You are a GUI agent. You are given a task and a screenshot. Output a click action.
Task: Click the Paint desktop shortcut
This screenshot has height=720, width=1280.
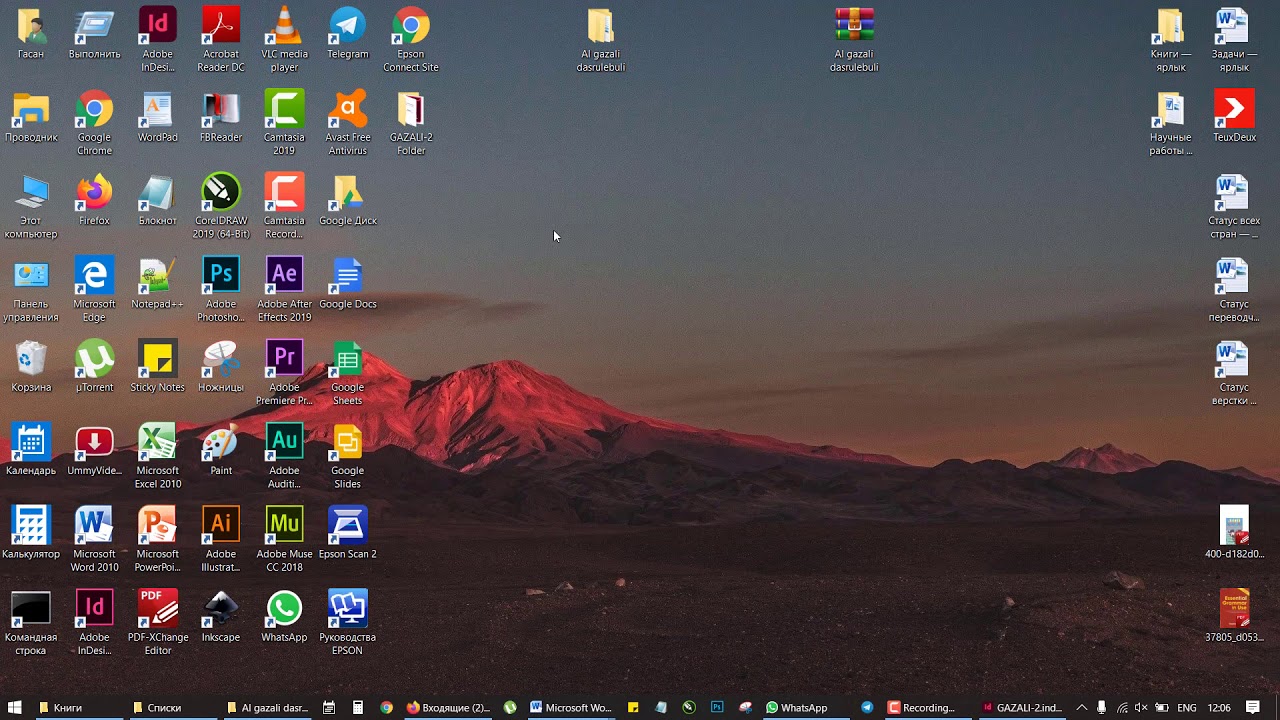(221, 450)
